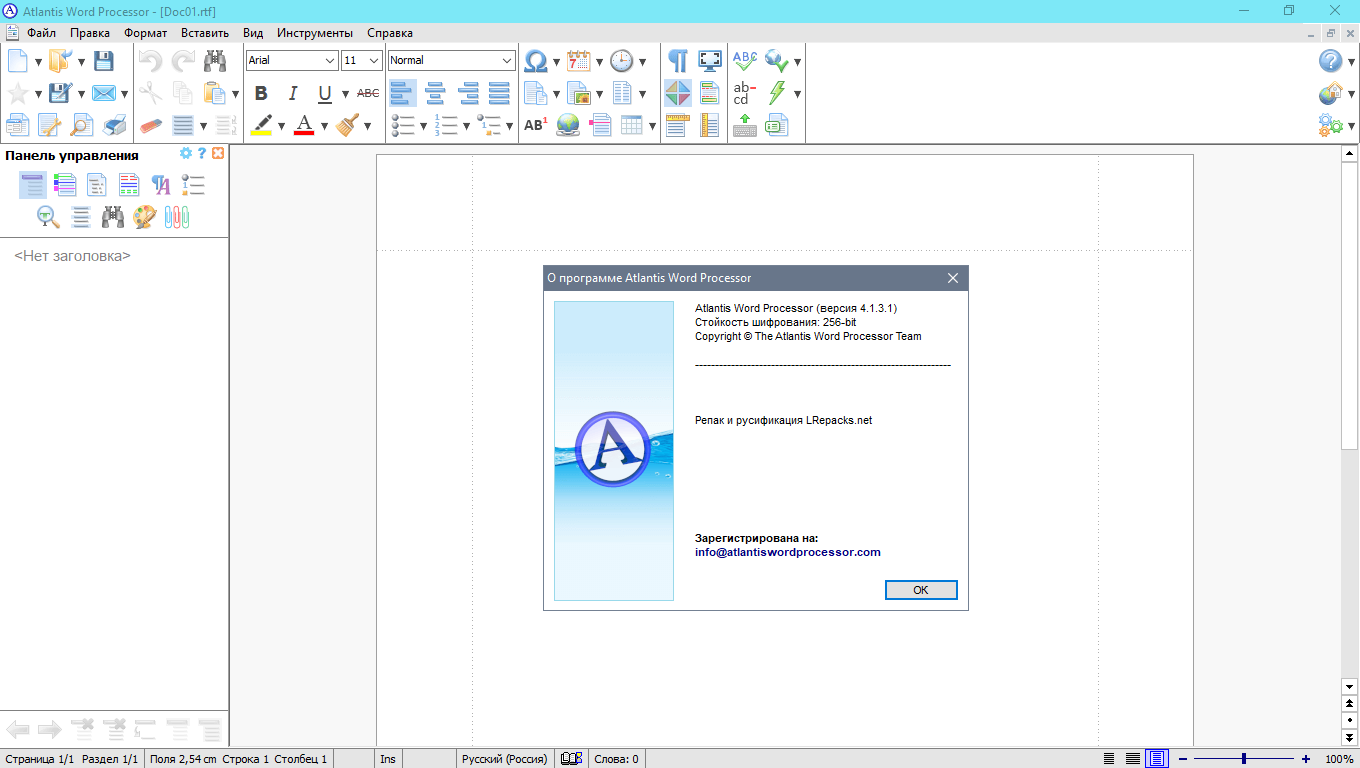Open the Инструменты menu
Screen dimensions: 1360x768
pos(315,33)
